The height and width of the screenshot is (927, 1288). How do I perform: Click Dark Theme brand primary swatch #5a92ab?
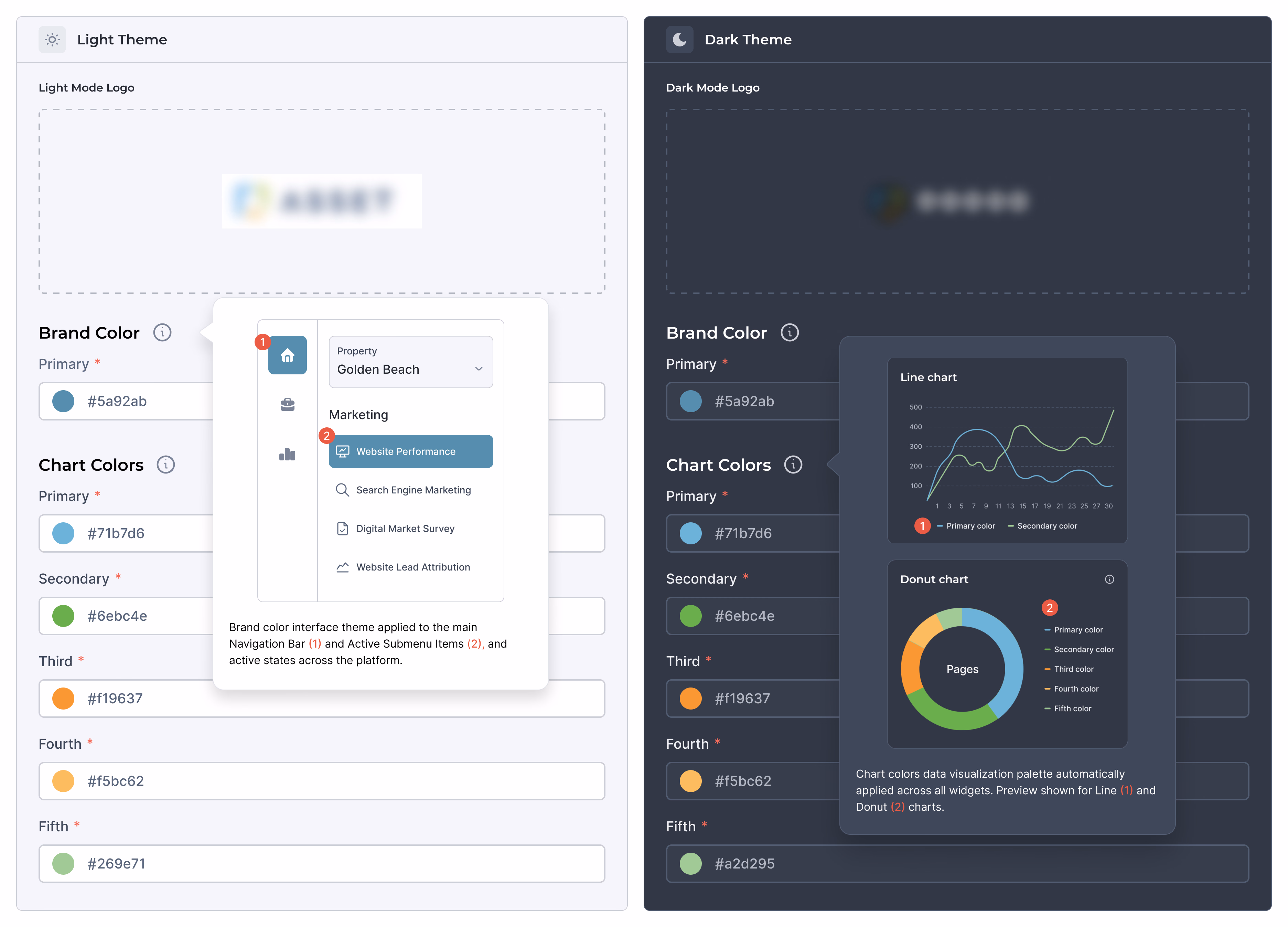(690, 401)
